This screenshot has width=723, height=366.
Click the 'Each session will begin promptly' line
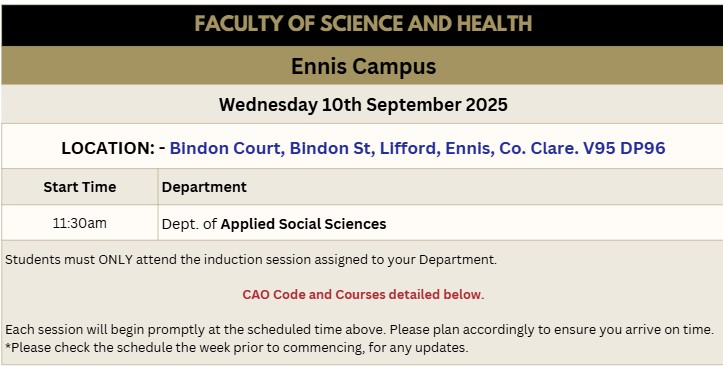coord(359,330)
